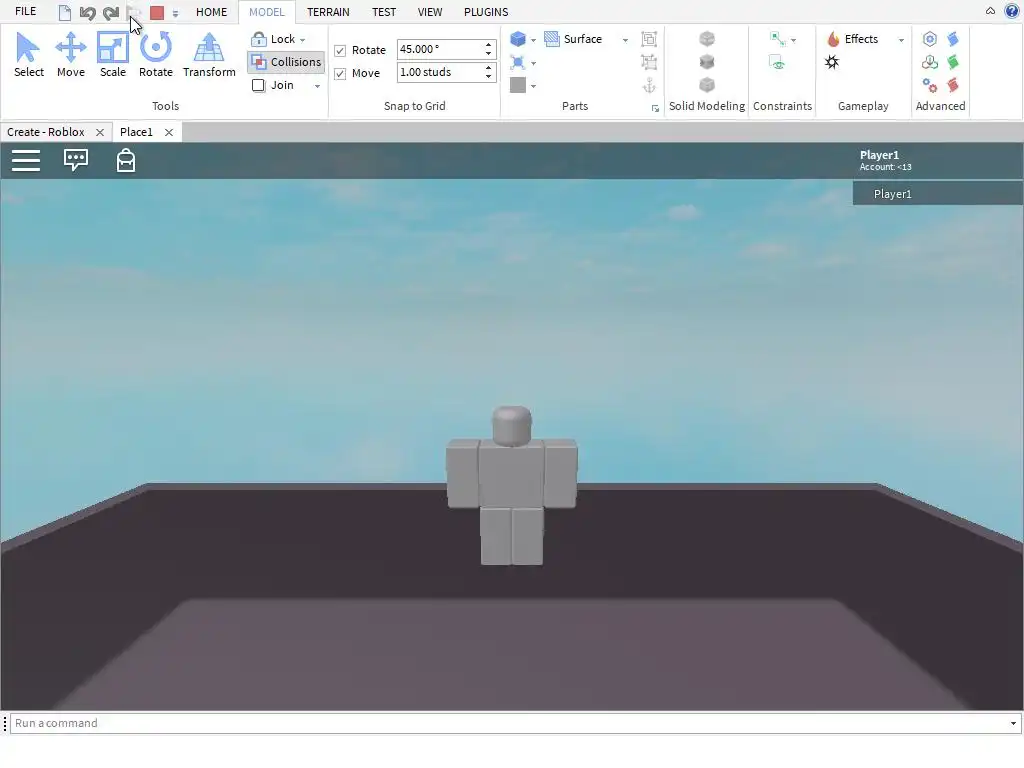This screenshot has height=768, width=1024.
Task: Close the Place1 document tab
Action: pos(168,132)
